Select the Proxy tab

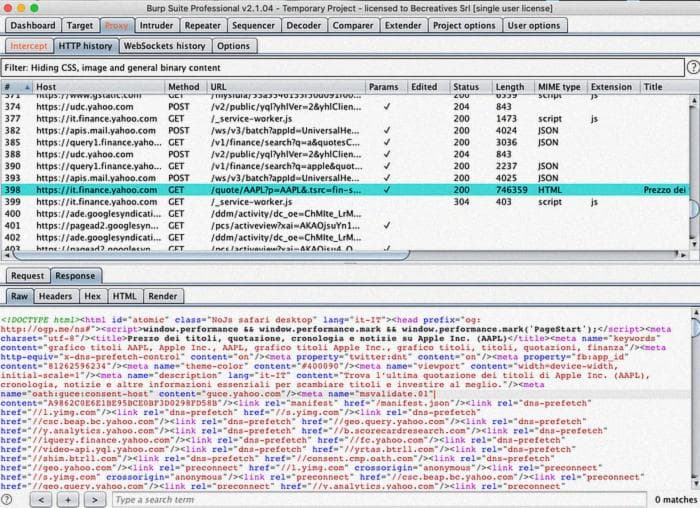point(117,25)
